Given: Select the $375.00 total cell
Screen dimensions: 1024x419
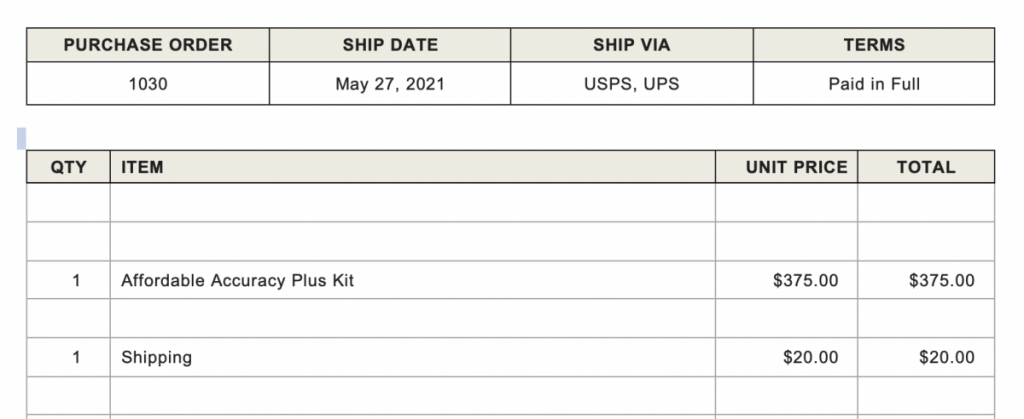Looking at the screenshot, I should [x=926, y=280].
